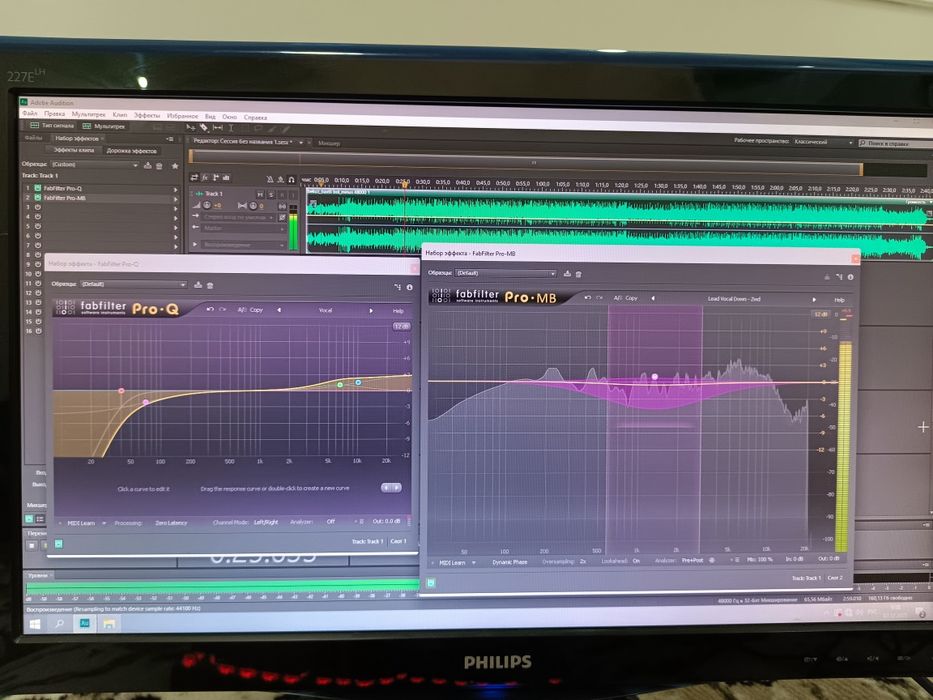The height and width of the screenshot is (700, 933).
Task: Open Track 1 input dropdown
Action: (x=238, y=217)
